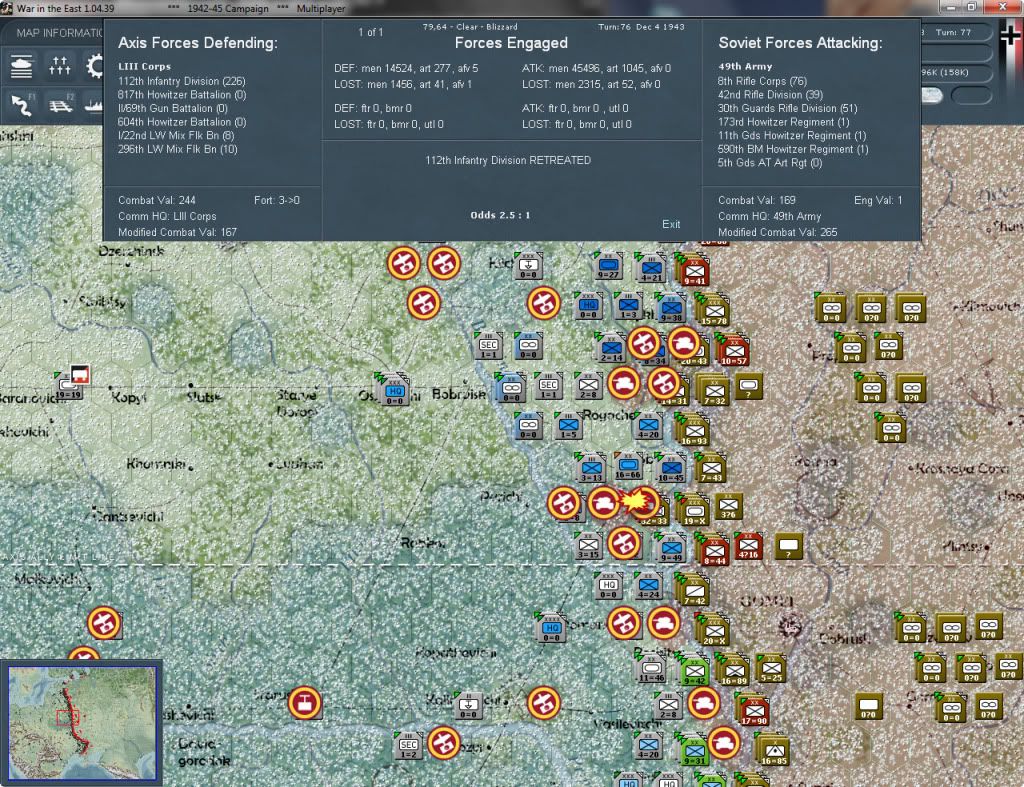Select the Soviet 9=41 red rifle unit
This screenshot has width=1024, height=787.
click(694, 272)
